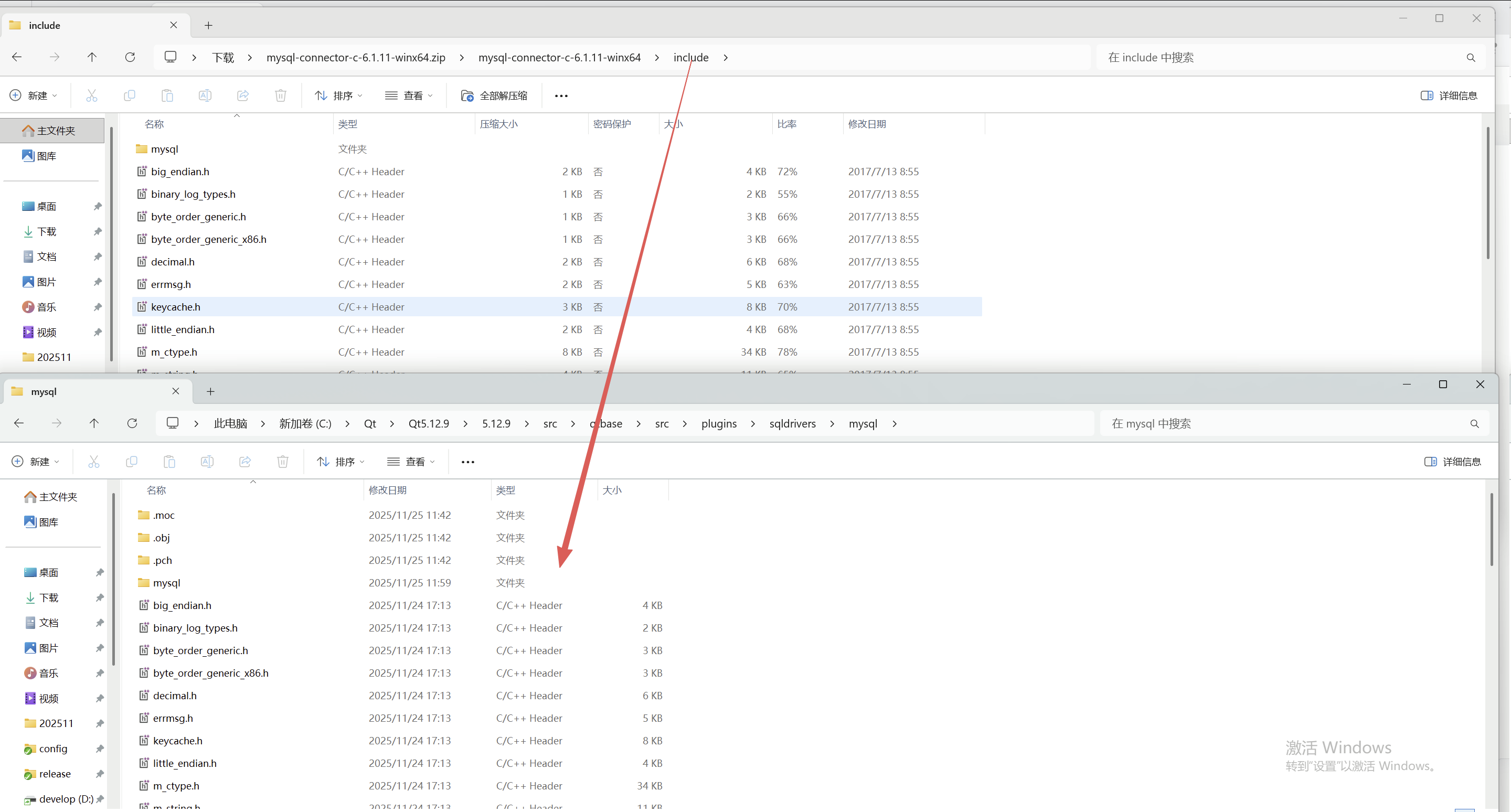Image resolution: width=1511 pixels, height=812 pixels.
Task: Refresh the include folder view
Action: (130, 57)
